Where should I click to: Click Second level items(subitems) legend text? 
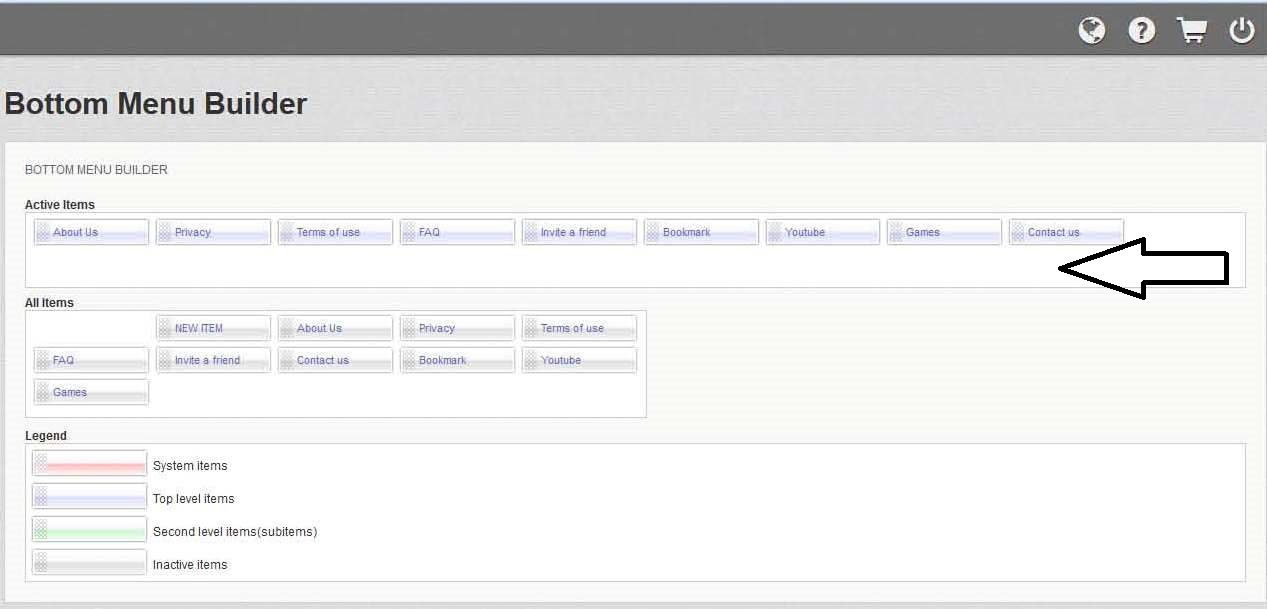click(x=235, y=532)
